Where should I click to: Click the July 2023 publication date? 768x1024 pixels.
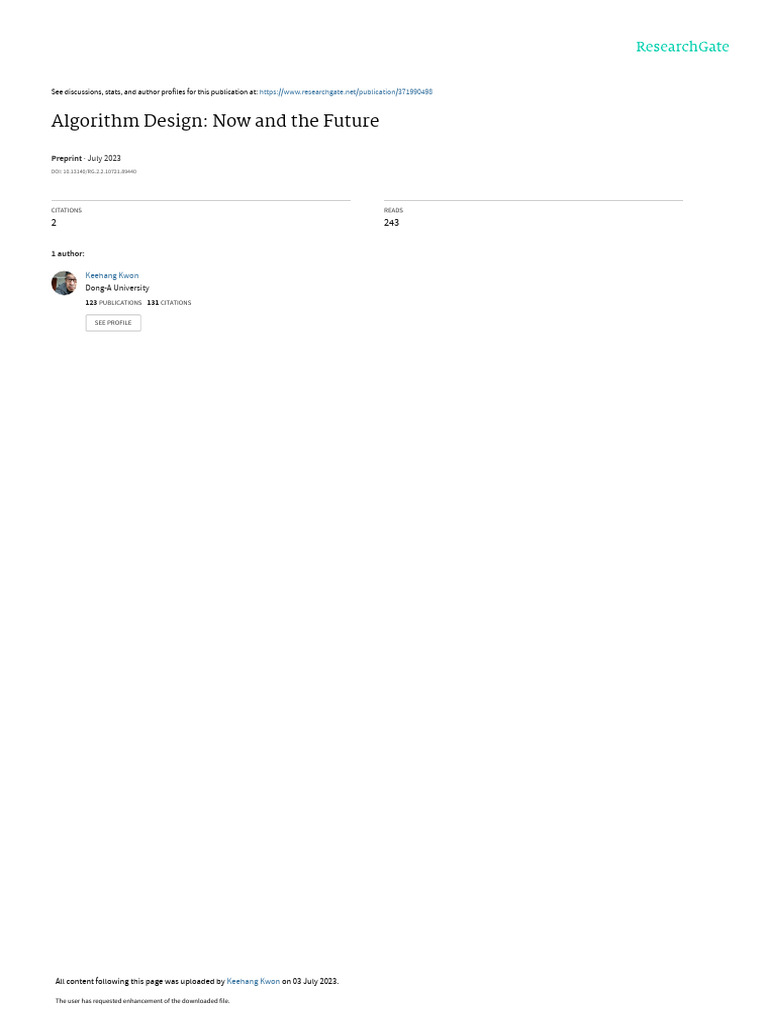[104, 159]
